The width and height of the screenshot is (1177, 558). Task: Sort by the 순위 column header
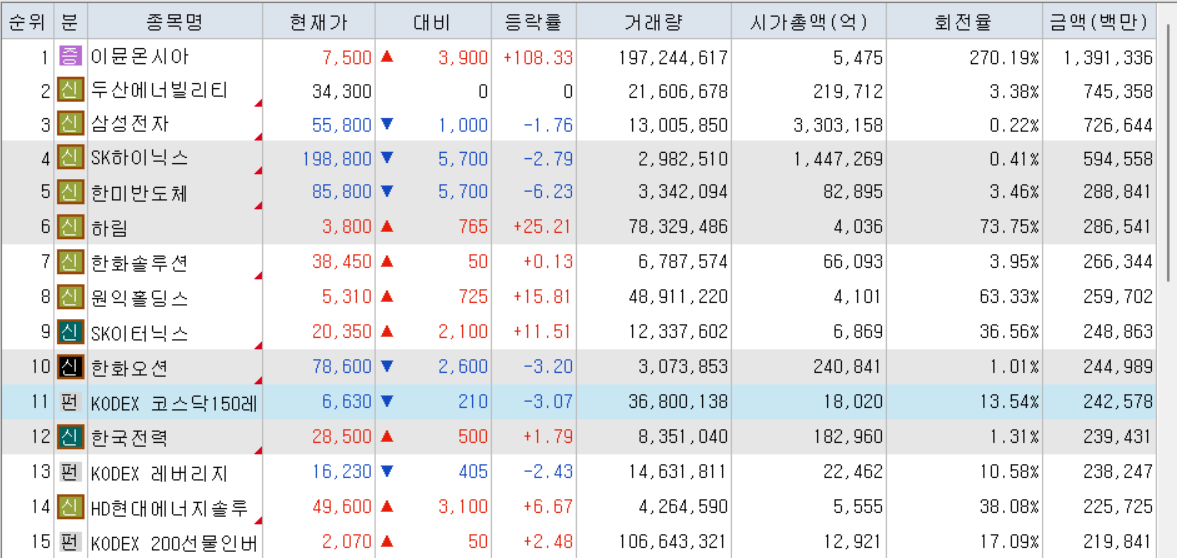tap(27, 23)
